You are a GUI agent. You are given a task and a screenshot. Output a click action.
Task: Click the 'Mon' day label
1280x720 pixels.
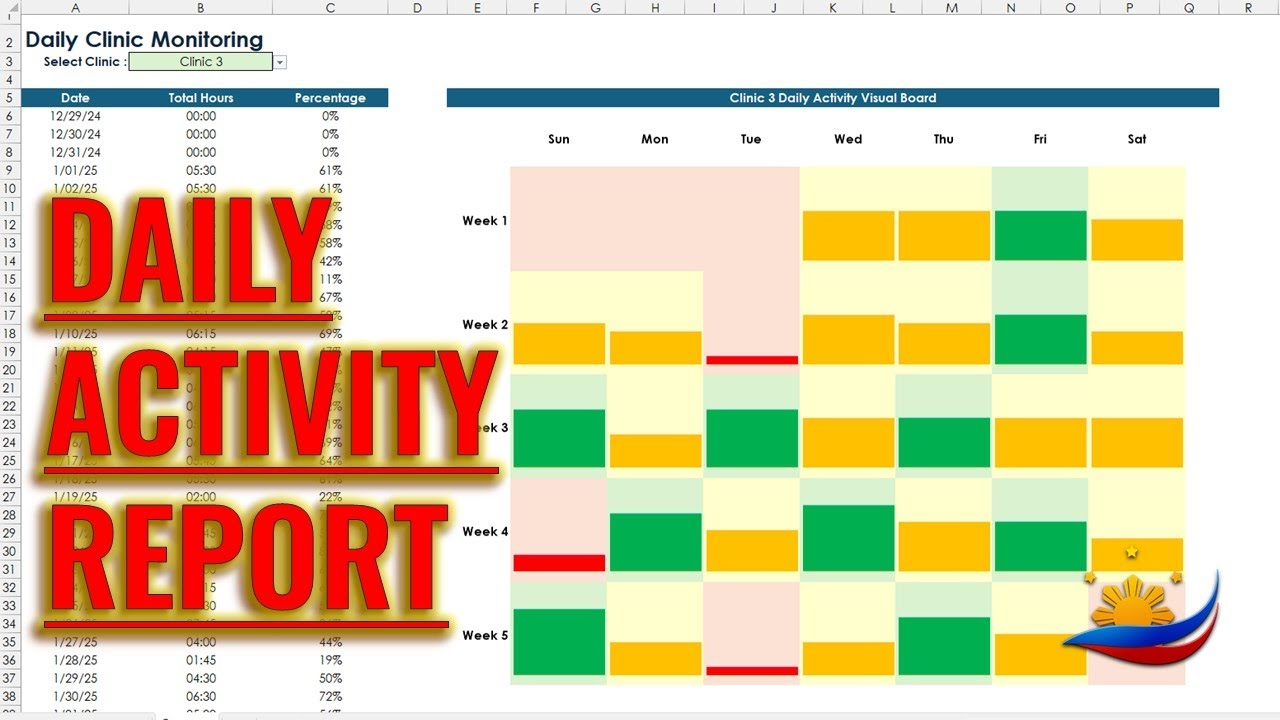point(655,139)
